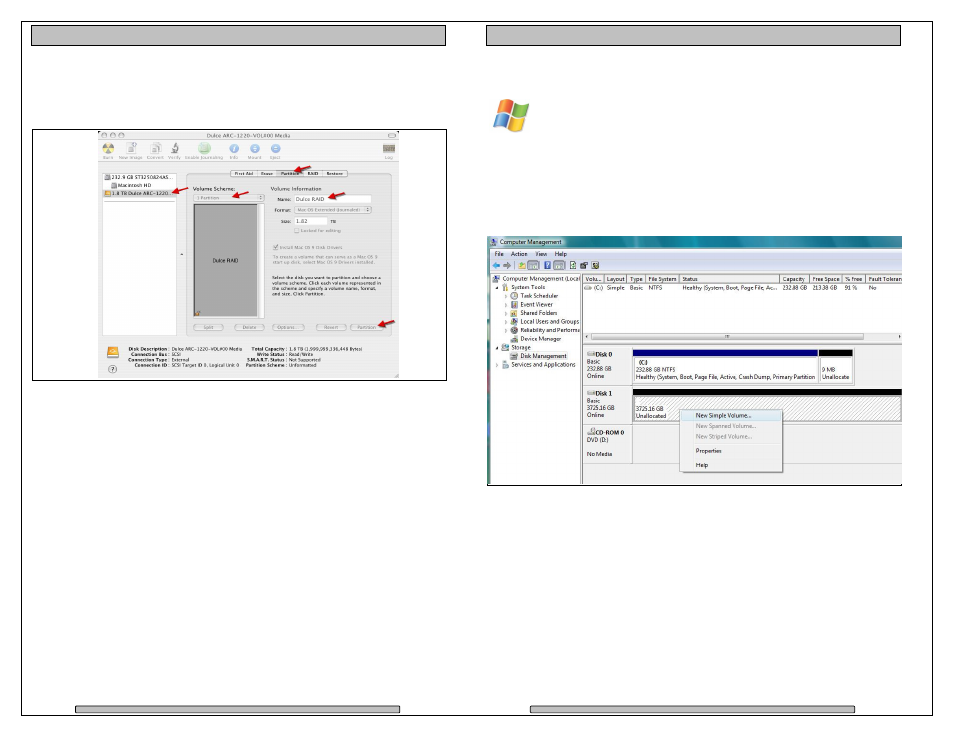Click the Split button
Image resolution: width=954 pixels, height=737 pixels.
[208, 327]
